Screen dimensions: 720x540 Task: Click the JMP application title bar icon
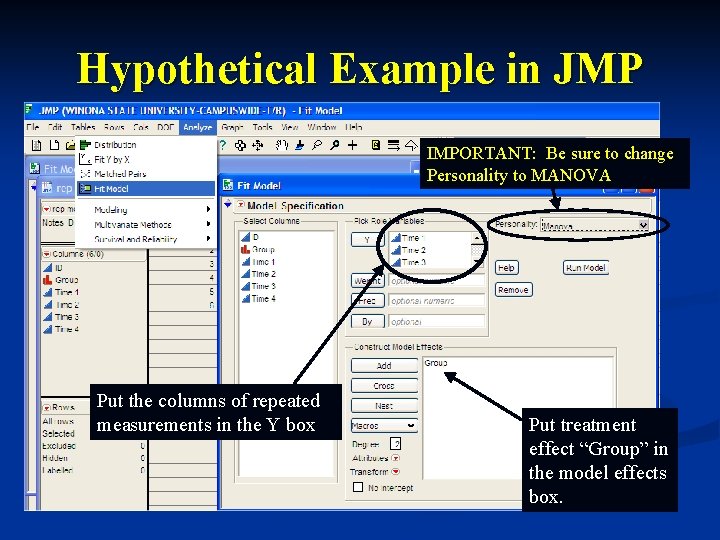pyautogui.click(x=29, y=110)
